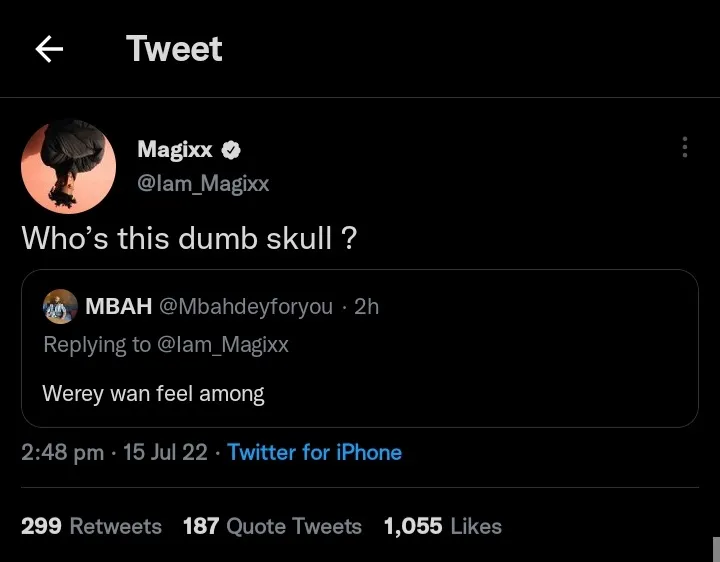
Task: Open the @Iam_Magixx handle under the name
Action: pos(203,183)
